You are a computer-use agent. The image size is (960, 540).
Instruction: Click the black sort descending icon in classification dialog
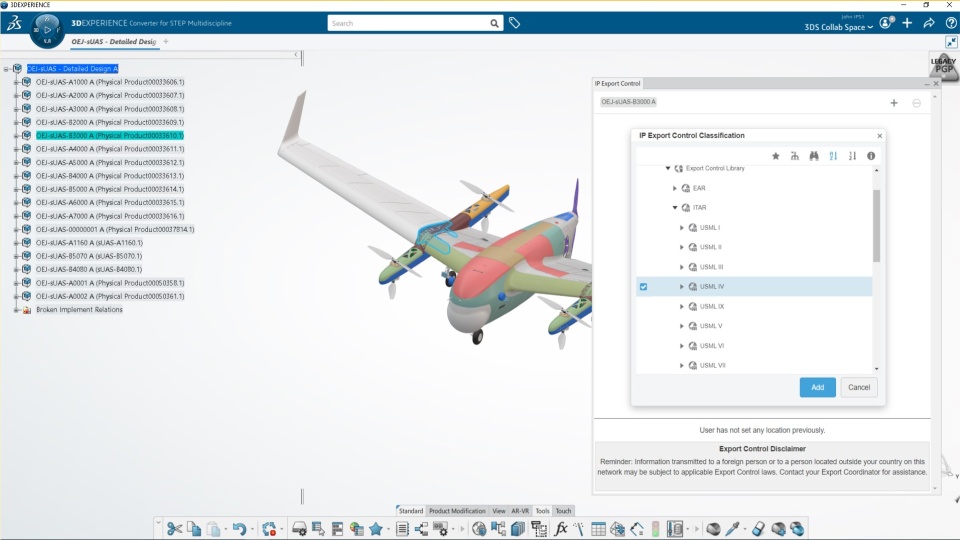click(852, 156)
